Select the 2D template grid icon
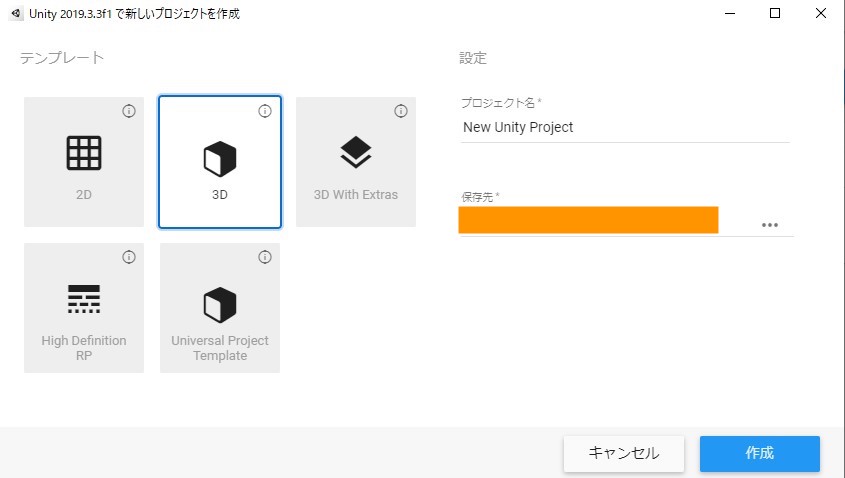 [84, 153]
